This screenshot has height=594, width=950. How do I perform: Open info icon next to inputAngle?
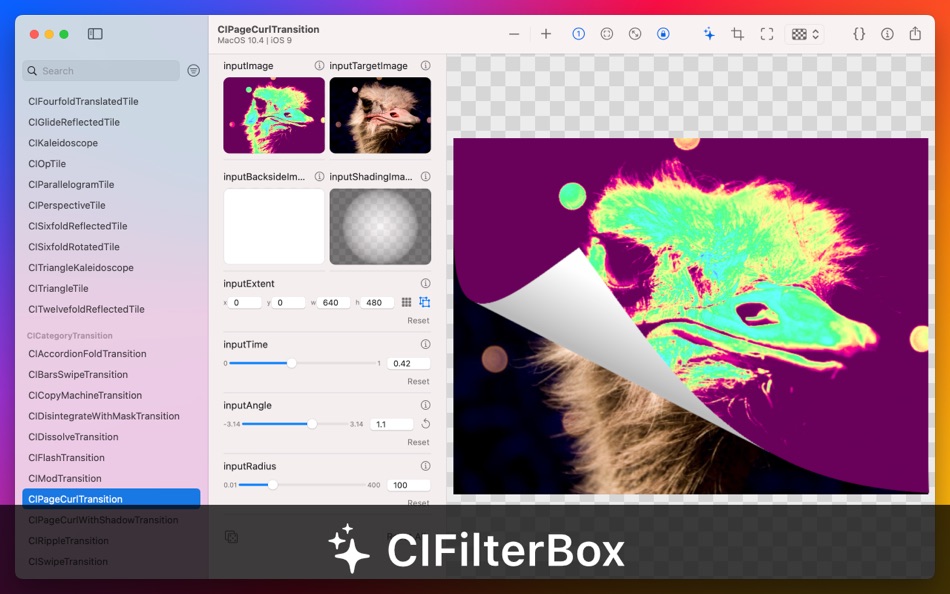(x=425, y=405)
